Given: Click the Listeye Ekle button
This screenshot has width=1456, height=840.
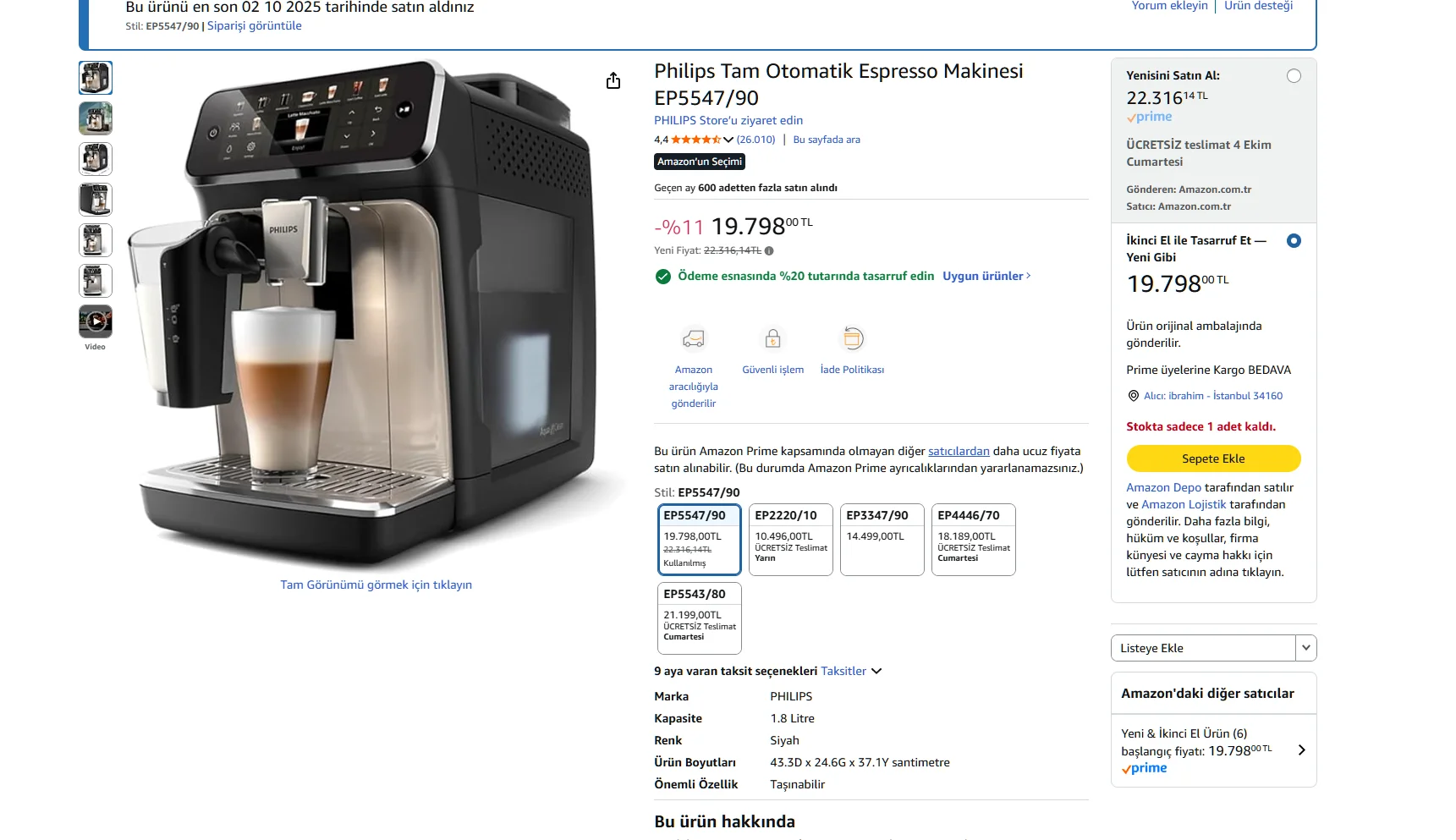Looking at the screenshot, I should click(1203, 648).
